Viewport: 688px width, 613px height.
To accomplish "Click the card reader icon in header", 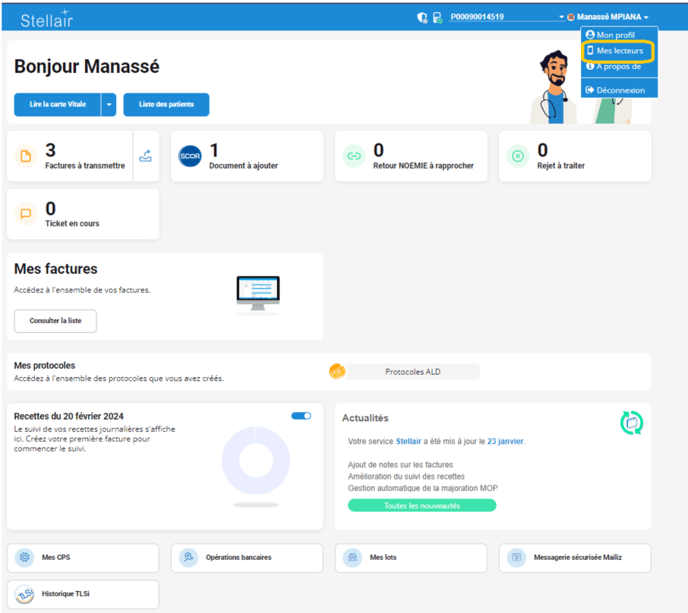I will 437,17.
